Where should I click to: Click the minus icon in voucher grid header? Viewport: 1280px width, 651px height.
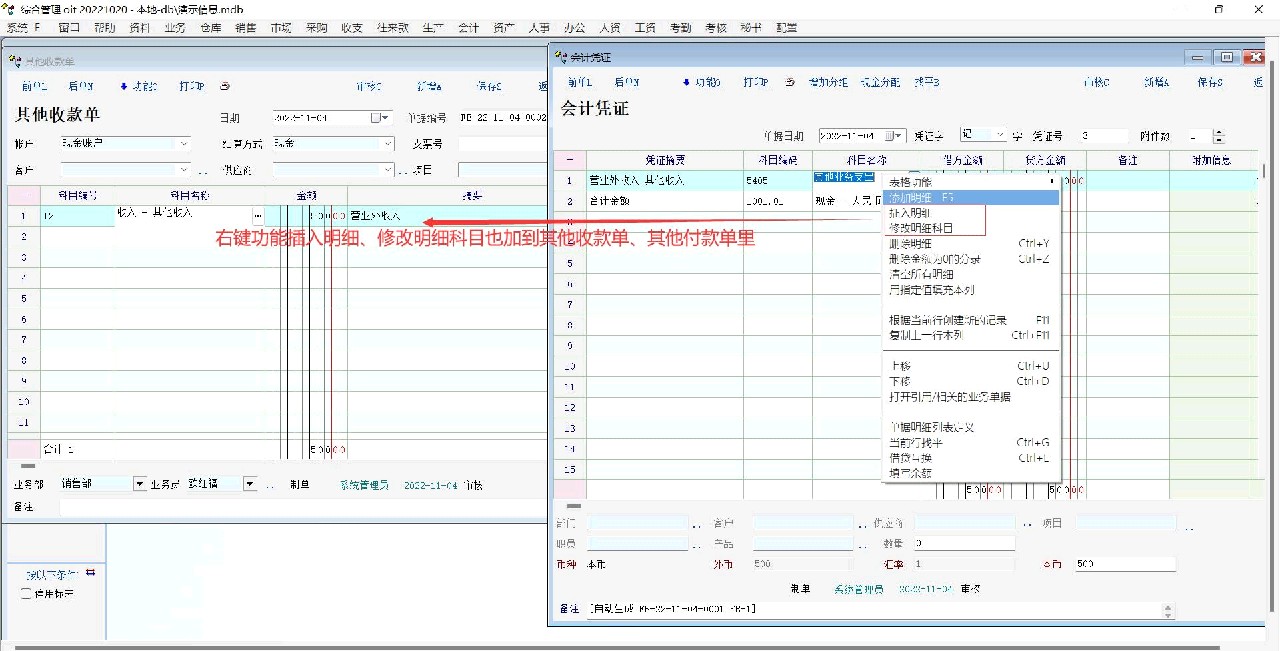click(x=570, y=160)
